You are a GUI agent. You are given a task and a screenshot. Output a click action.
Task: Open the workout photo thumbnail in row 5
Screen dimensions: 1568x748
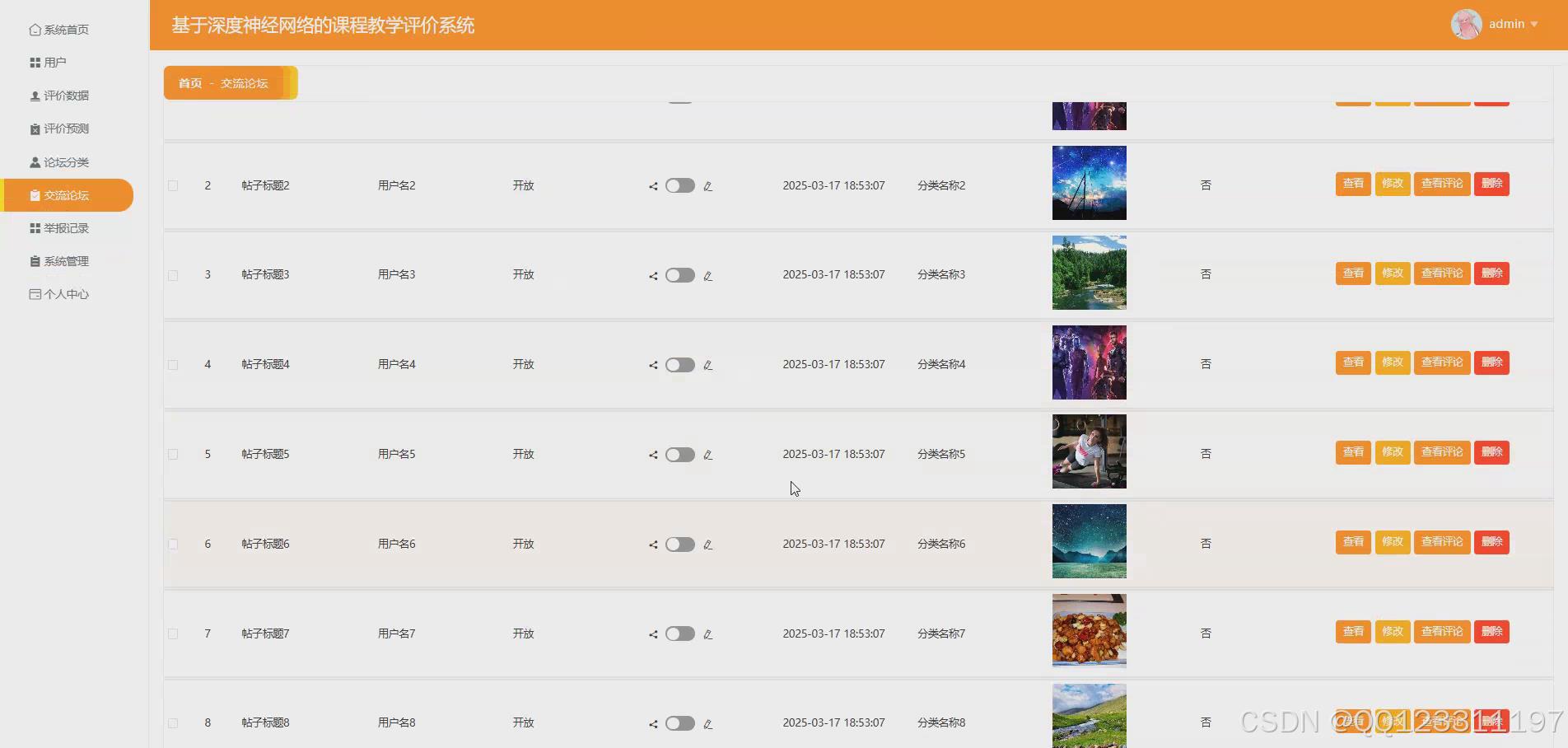click(1089, 451)
